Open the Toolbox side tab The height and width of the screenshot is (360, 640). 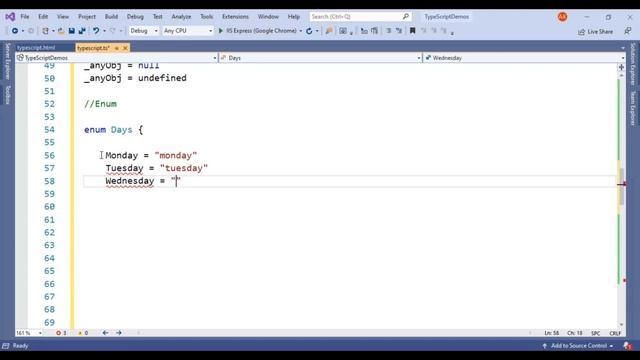pyautogui.click(x=7, y=95)
